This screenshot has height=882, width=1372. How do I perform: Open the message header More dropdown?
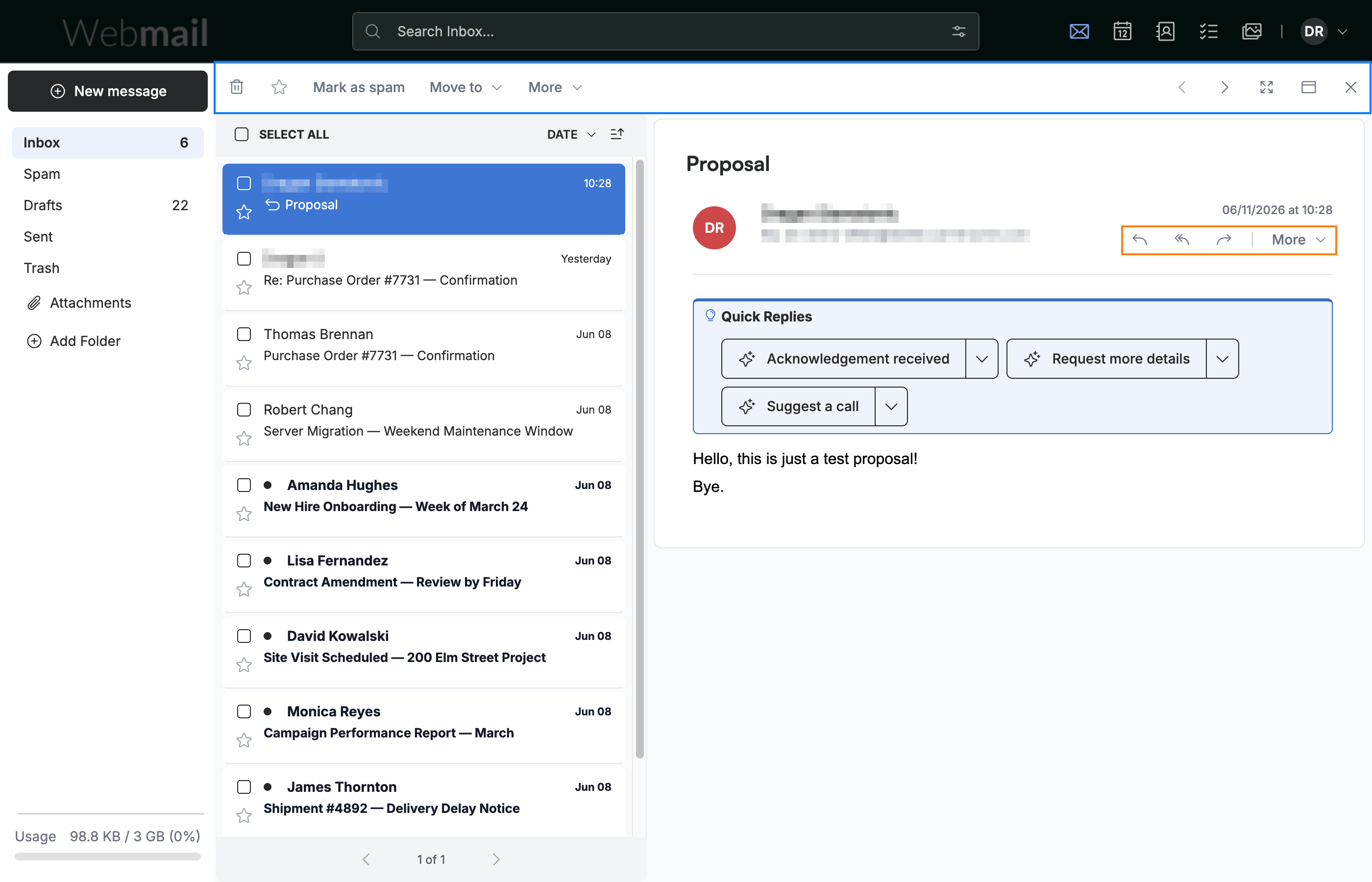pos(1298,240)
